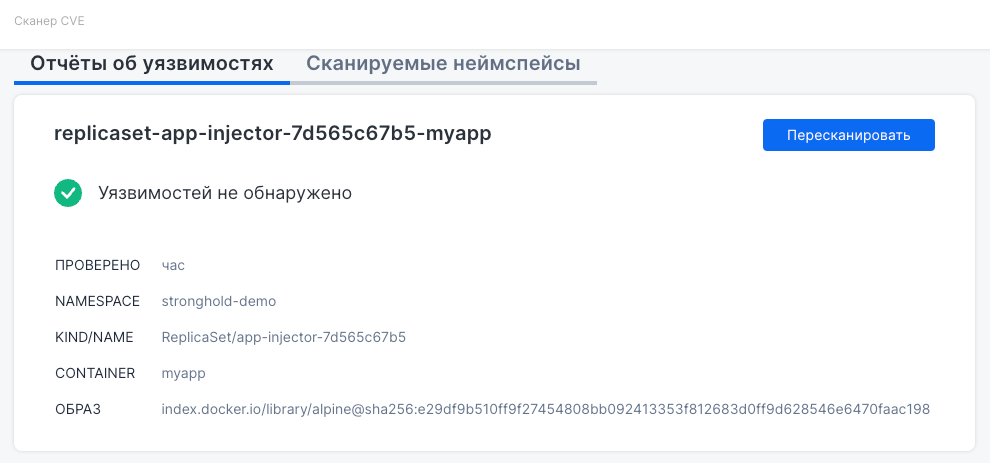
Task: Select the replicaset-app-injector-7d565c67b5-myapp report title
Action: click(273, 134)
